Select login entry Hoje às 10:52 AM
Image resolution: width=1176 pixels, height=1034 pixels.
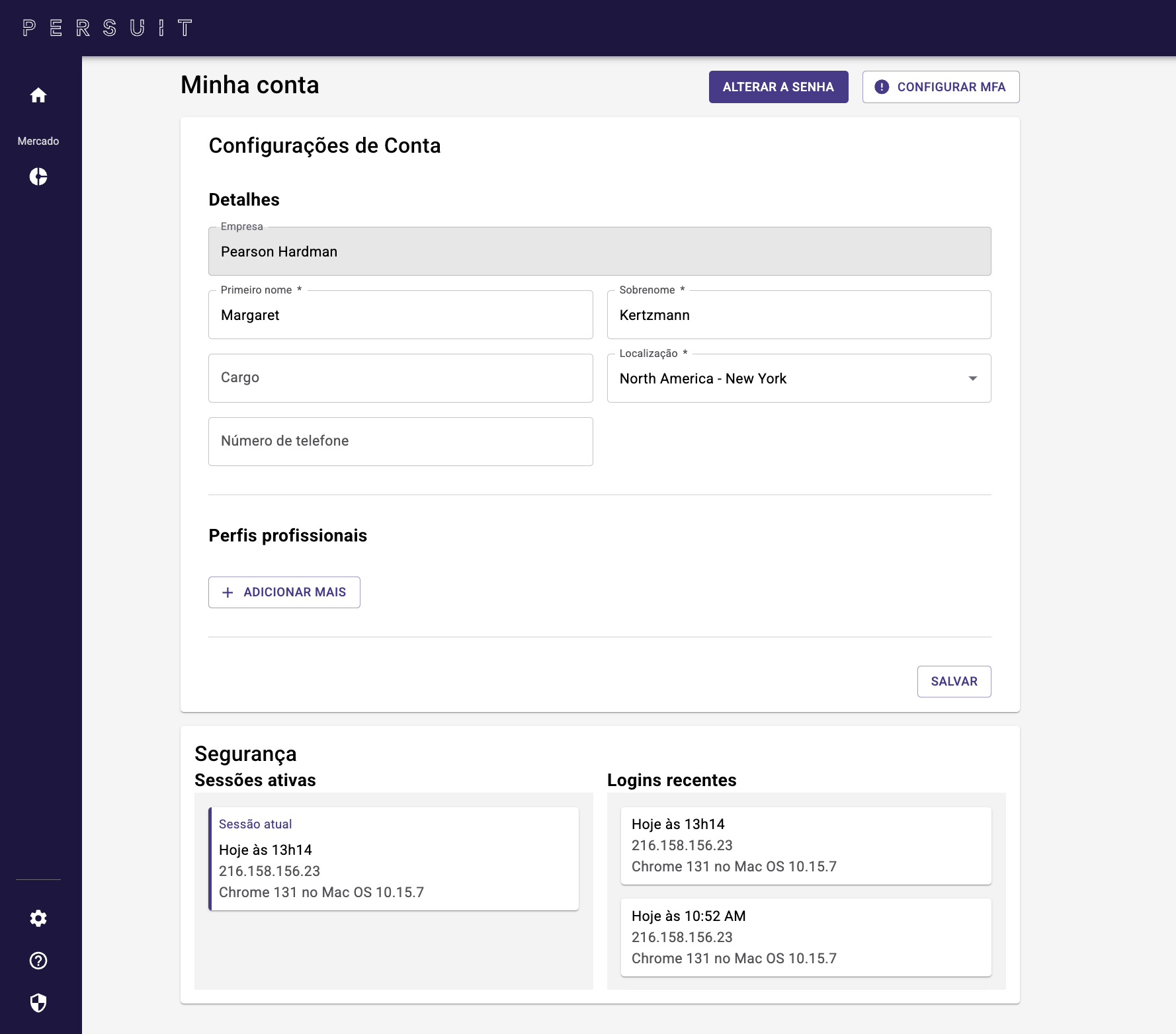[806, 937]
